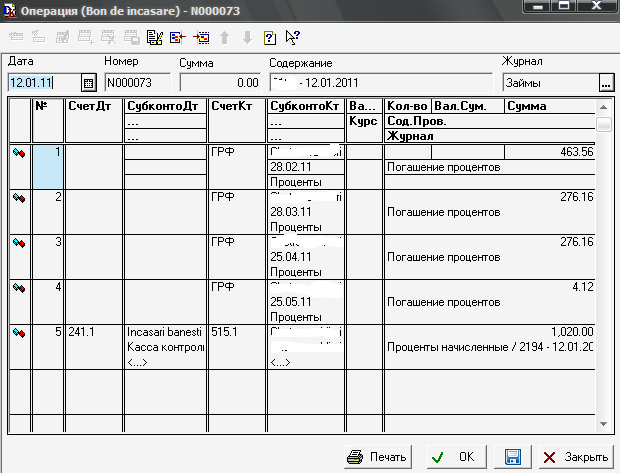Screen dimensions: 620x473
Task: Select the СчетДт column header
Action: click(x=93, y=105)
